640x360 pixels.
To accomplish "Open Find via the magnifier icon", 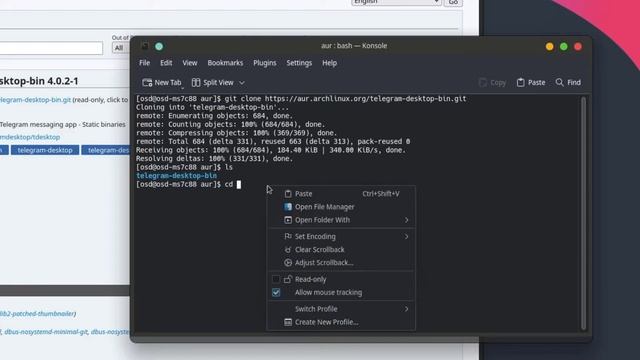I will coord(559,83).
